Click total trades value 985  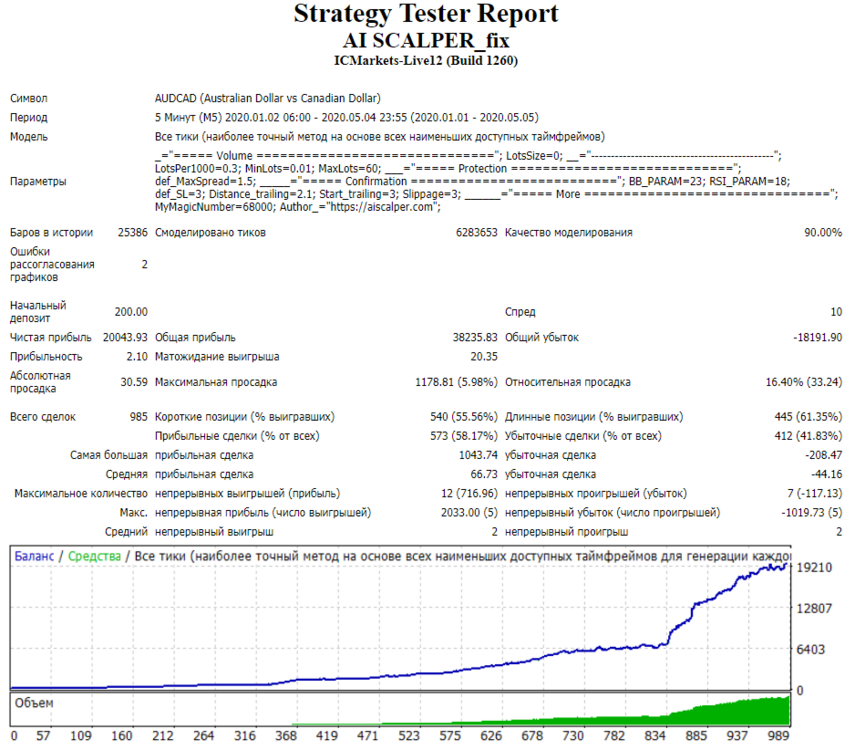tap(139, 417)
